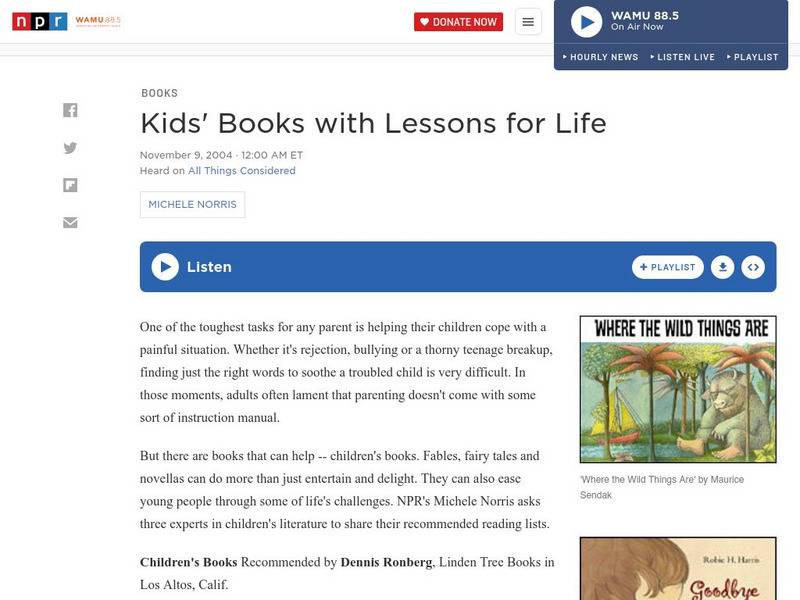
Task: Share article on Twitter
Action: [x=70, y=148]
